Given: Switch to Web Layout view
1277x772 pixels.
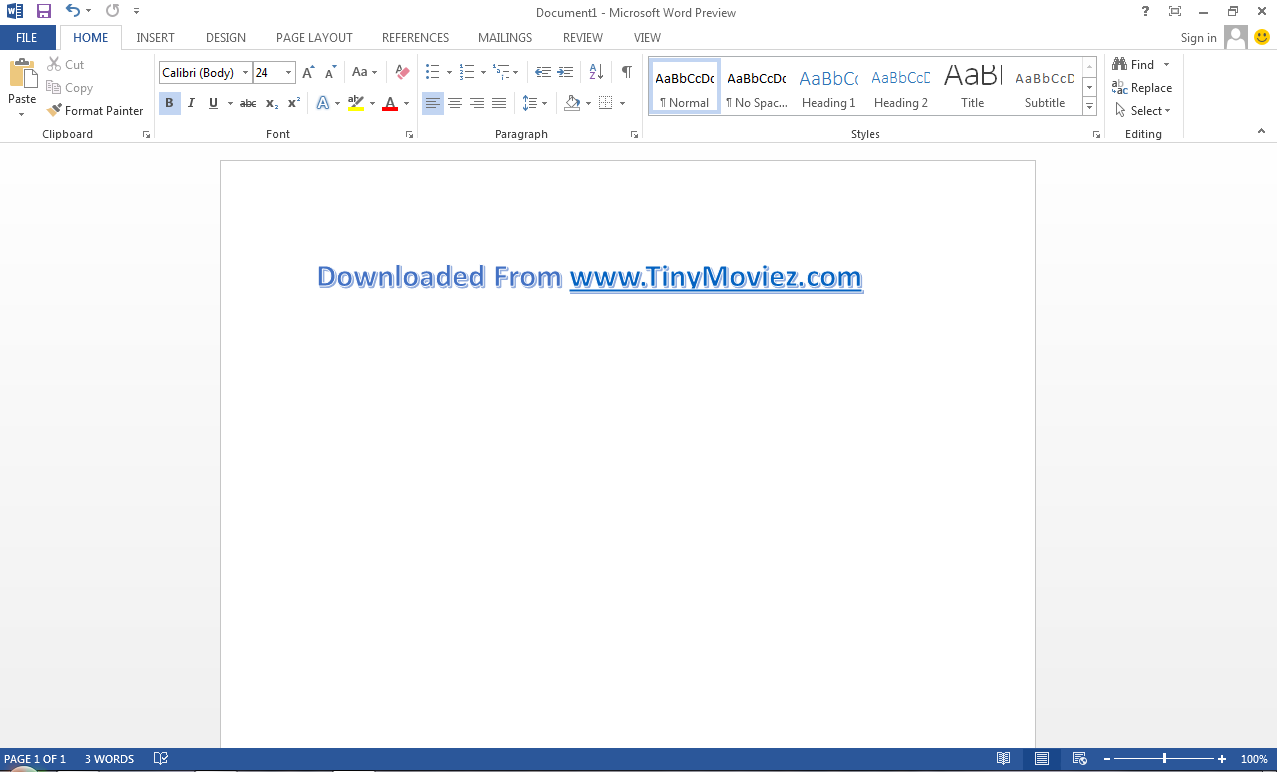Looking at the screenshot, I should coord(1080,759).
